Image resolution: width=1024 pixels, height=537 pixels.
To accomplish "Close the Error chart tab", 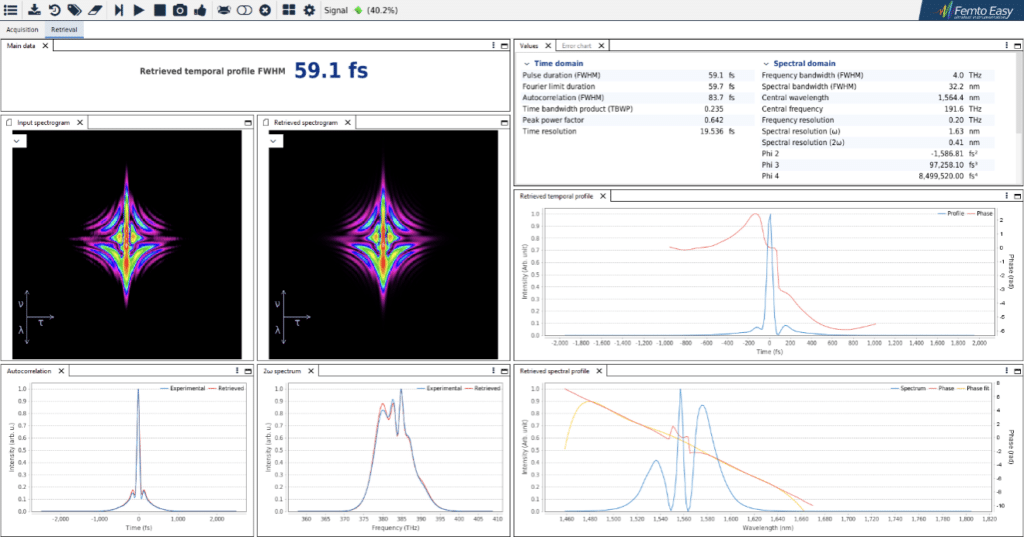I will (x=601, y=46).
